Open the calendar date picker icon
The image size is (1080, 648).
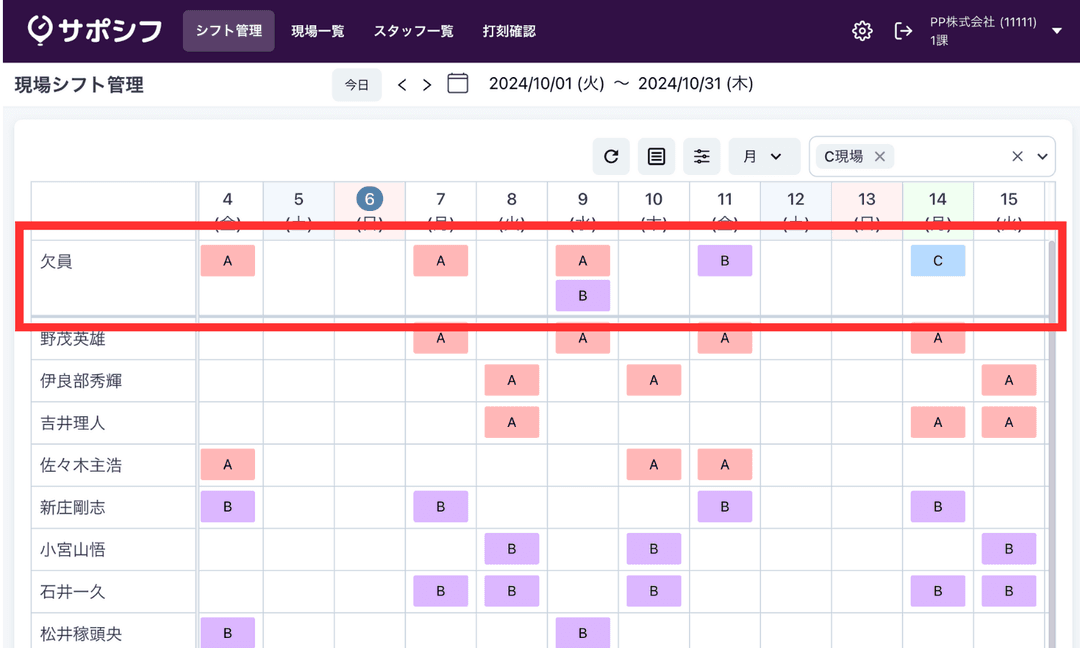click(x=458, y=84)
